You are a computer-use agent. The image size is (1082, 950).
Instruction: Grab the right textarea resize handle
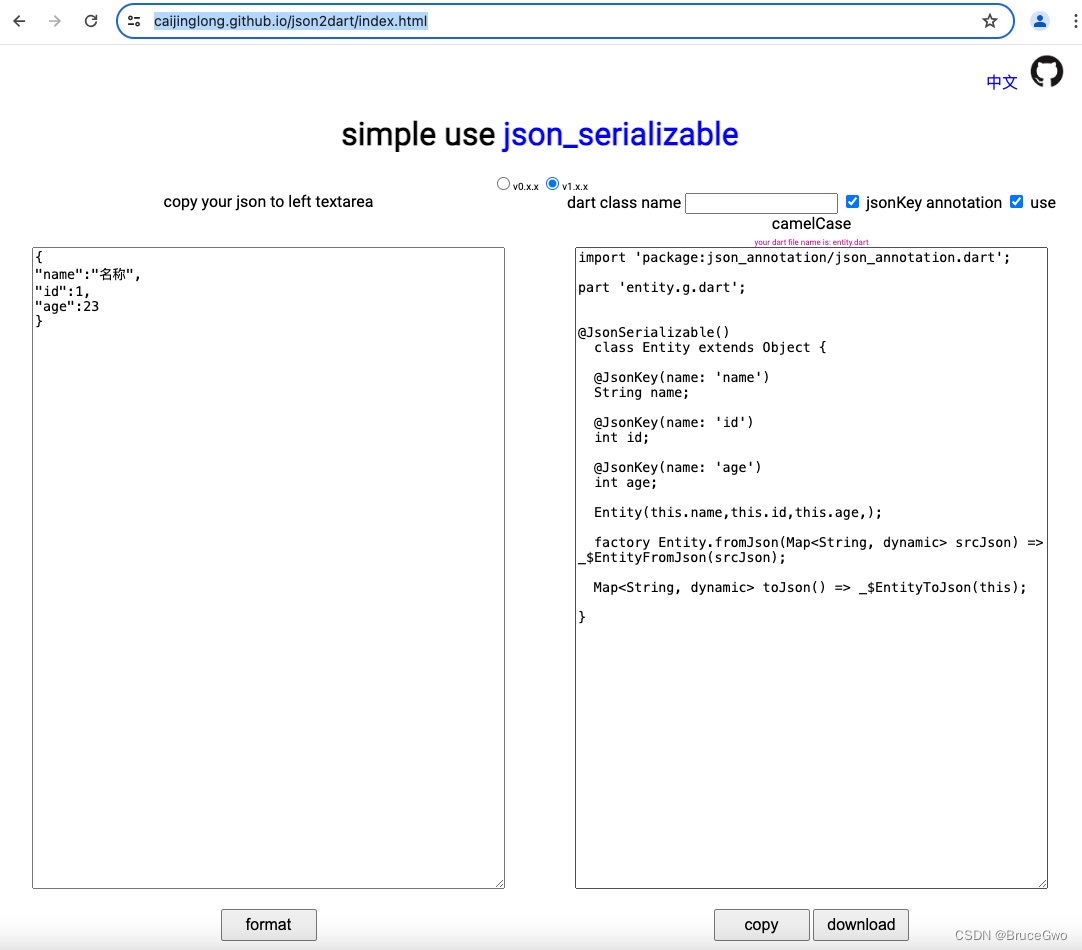(x=1043, y=884)
